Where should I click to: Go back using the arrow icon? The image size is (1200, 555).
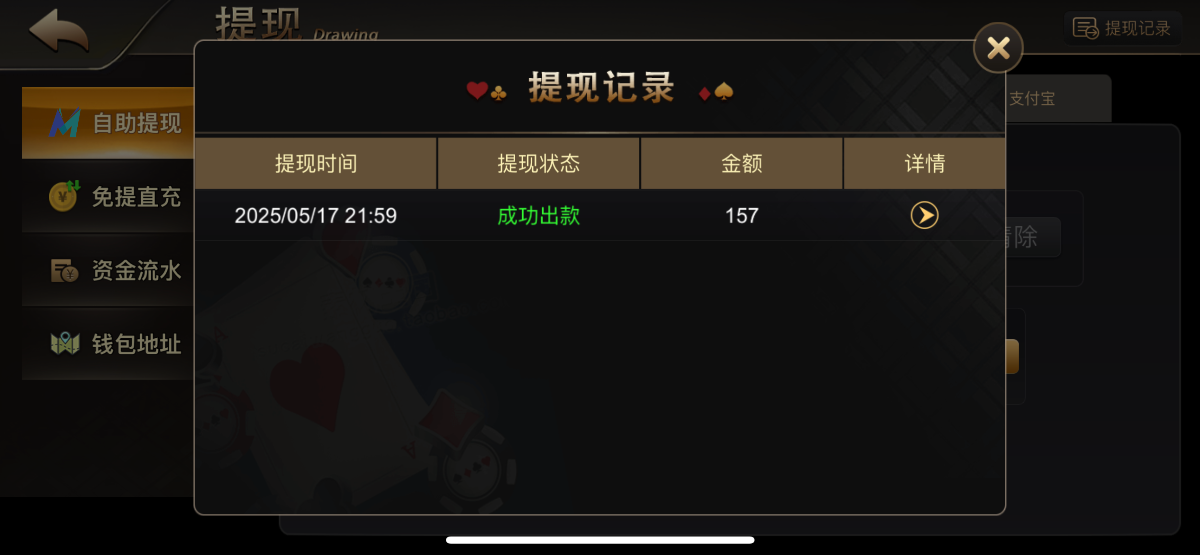(x=59, y=31)
